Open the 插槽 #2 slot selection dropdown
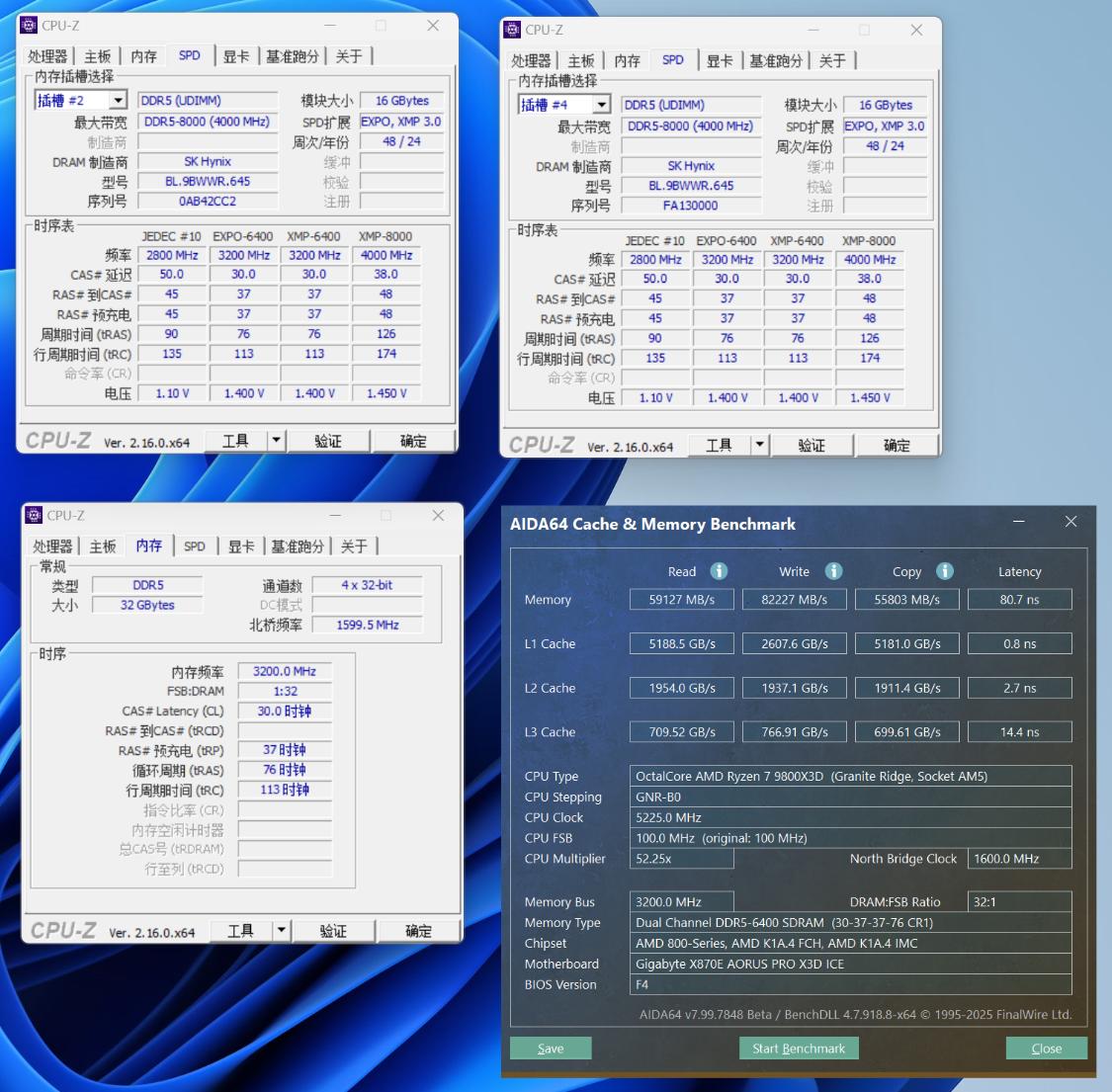The width and height of the screenshot is (1112, 1092). pos(118,99)
